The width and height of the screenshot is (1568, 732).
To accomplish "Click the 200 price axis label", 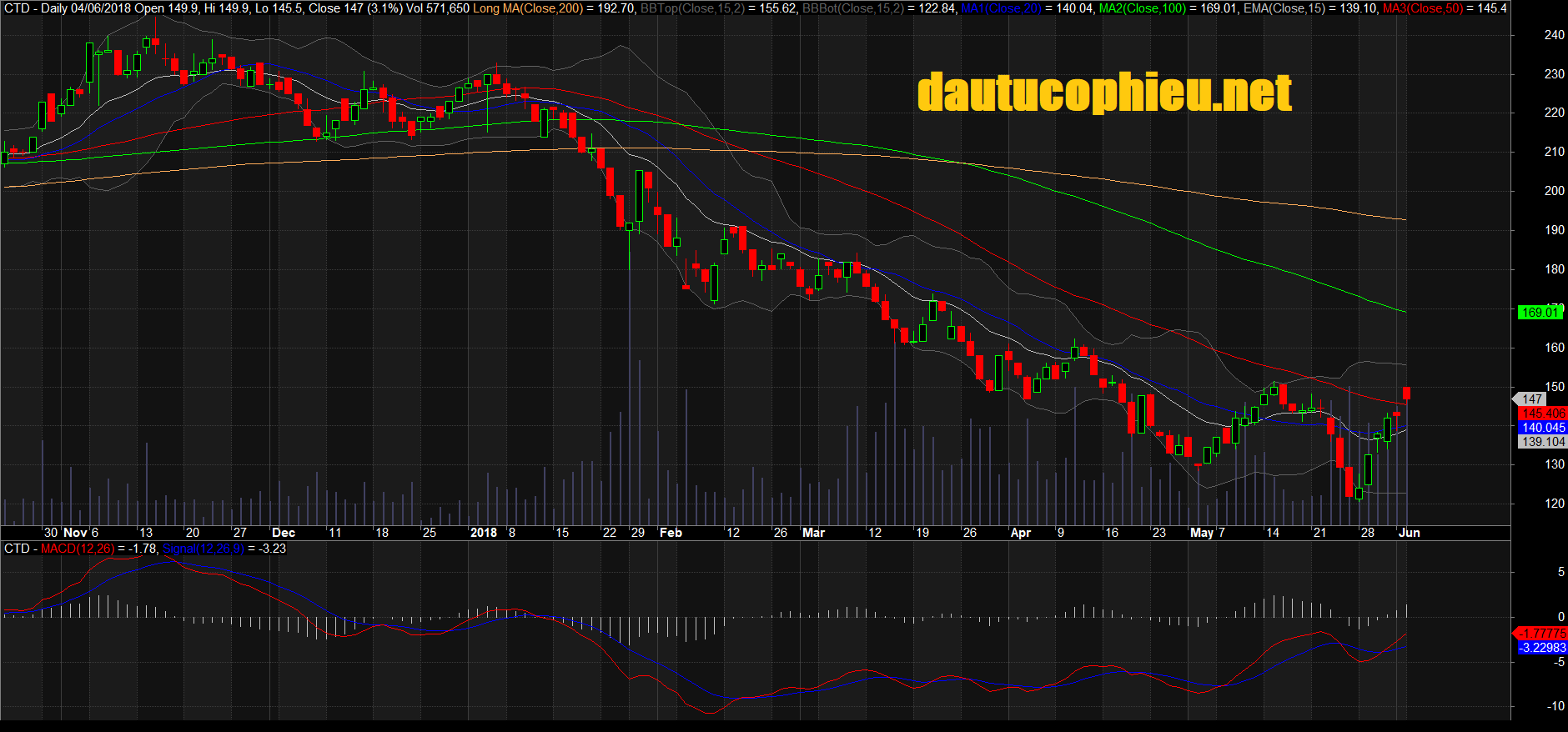I will click(x=1554, y=191).
